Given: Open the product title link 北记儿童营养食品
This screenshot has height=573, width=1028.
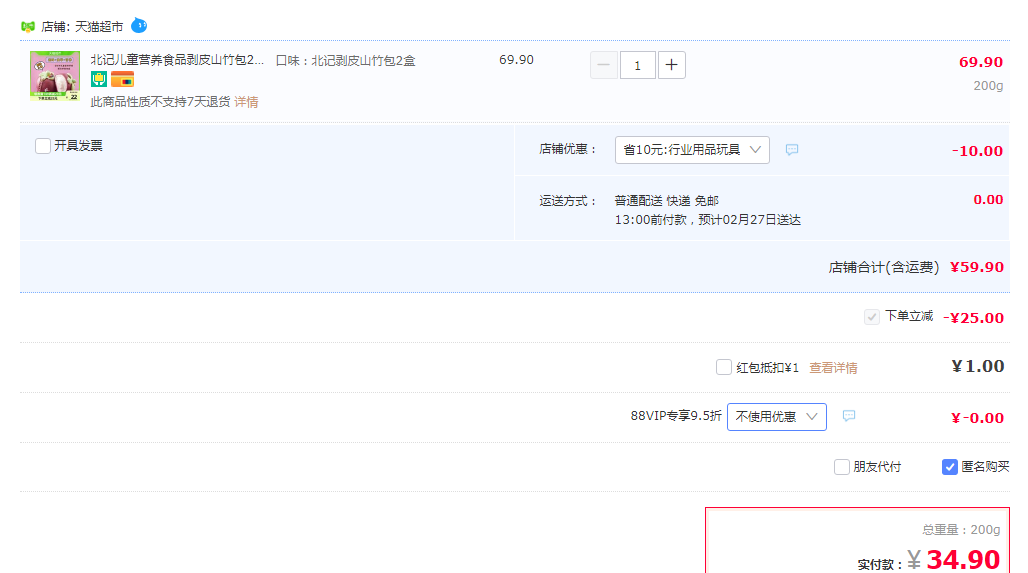Looking at the screenshot, I should (177, 60).
